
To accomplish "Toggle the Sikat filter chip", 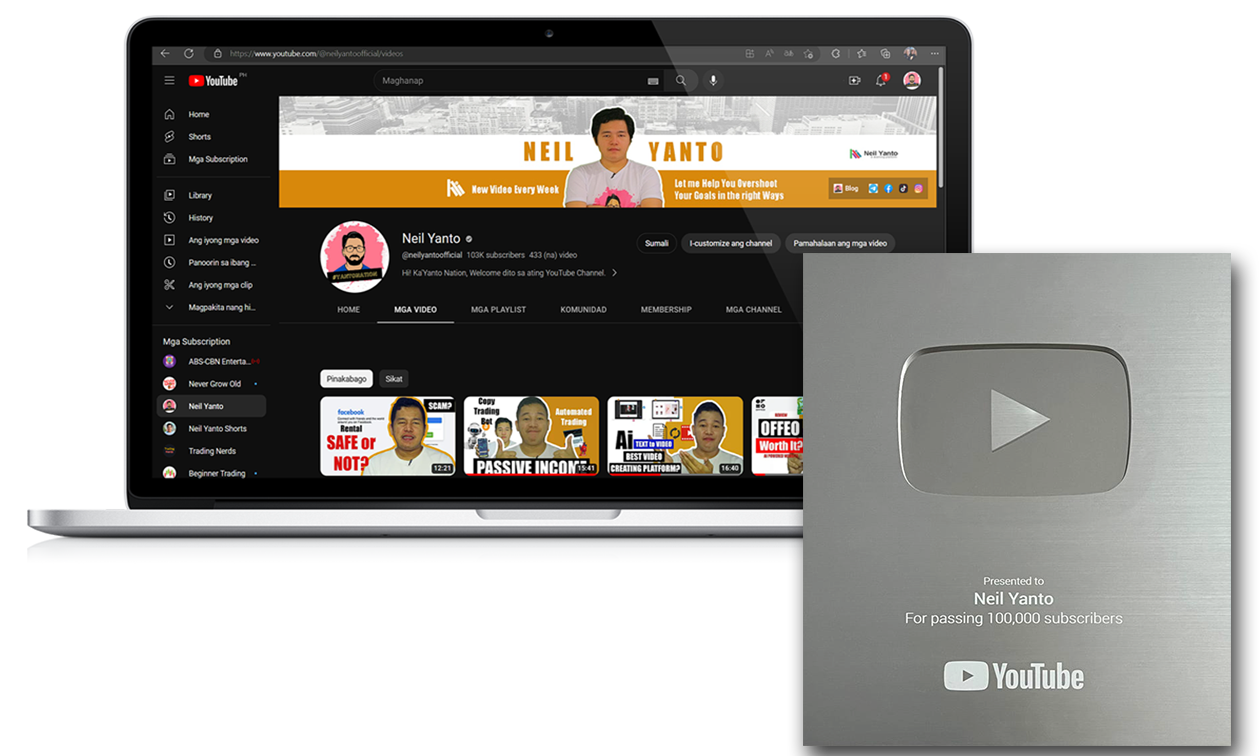I will (393, 378).
